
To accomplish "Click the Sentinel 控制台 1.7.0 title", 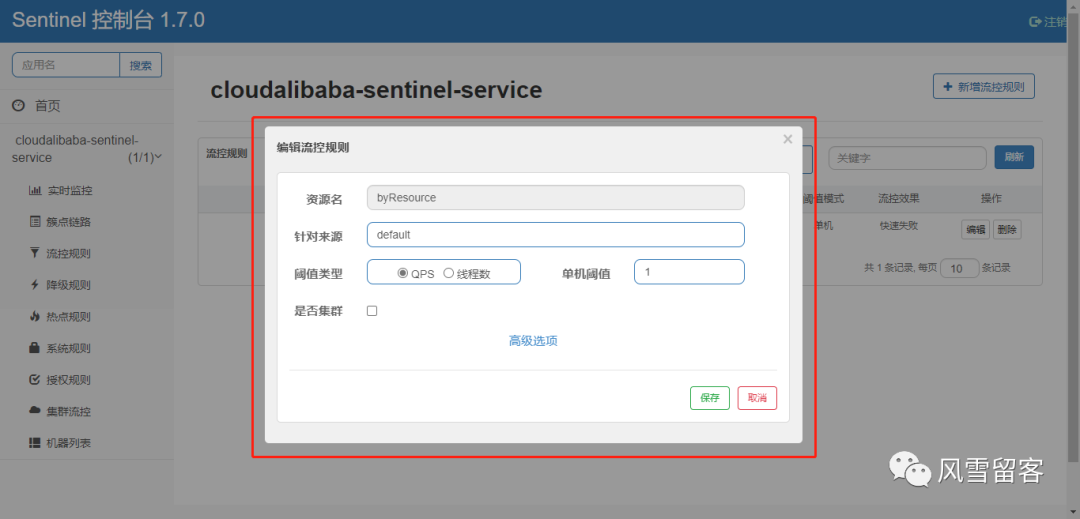I will [x=108, y=21].
